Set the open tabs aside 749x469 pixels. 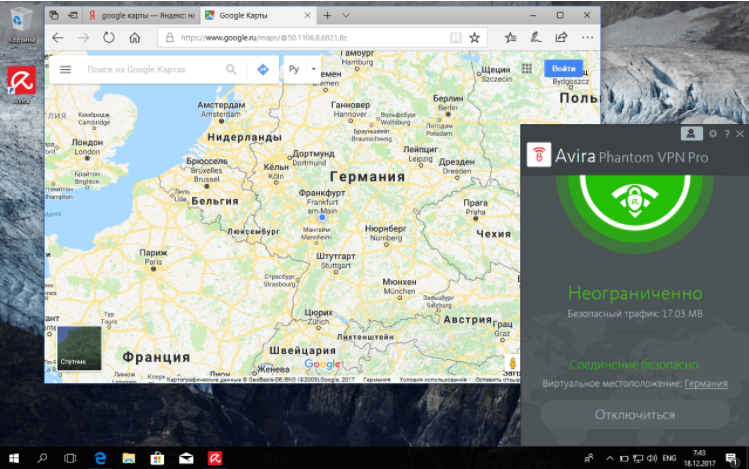[x=73, y=15]
